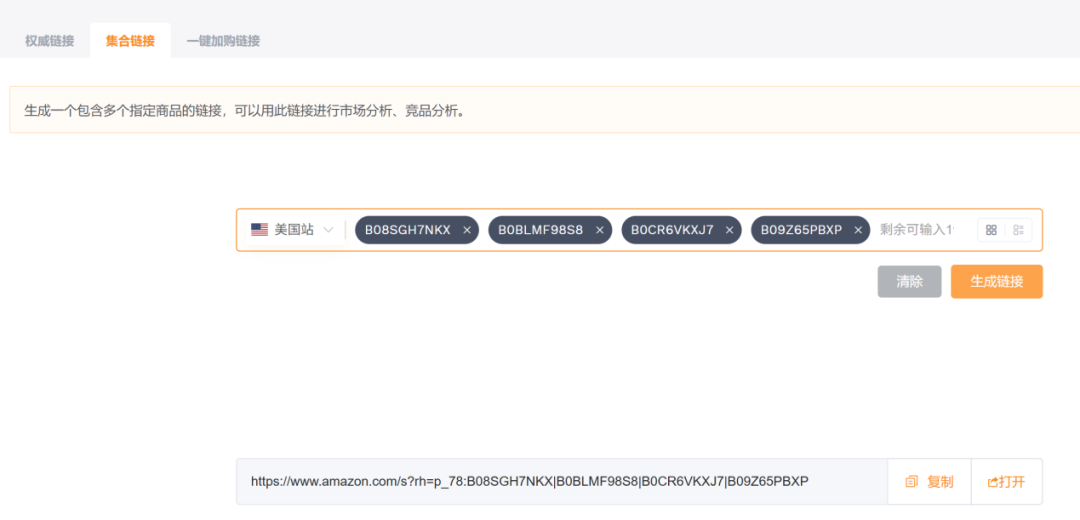Screen dimensions: 1080x520
Task: Copy the generated link with 复制
Action: [929, 482]
